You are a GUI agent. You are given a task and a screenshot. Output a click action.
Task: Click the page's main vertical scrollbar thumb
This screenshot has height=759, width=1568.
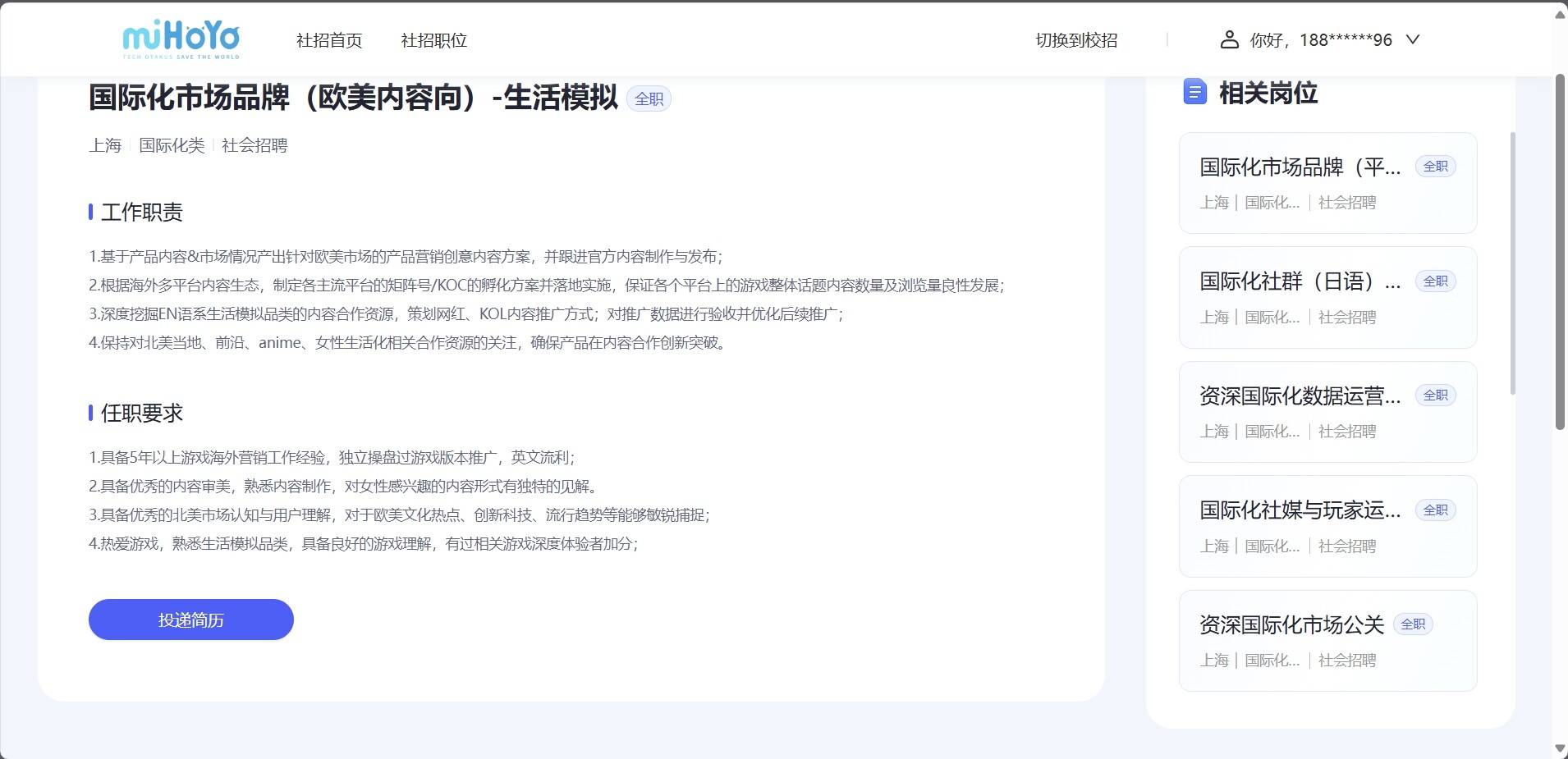coord(1560,250)
